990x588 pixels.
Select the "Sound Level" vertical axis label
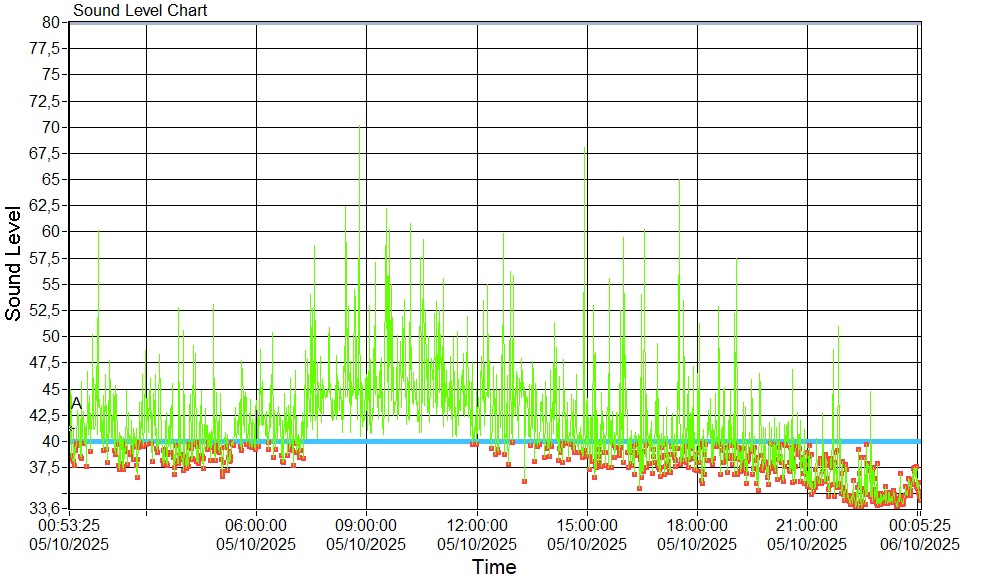(13, 263)
